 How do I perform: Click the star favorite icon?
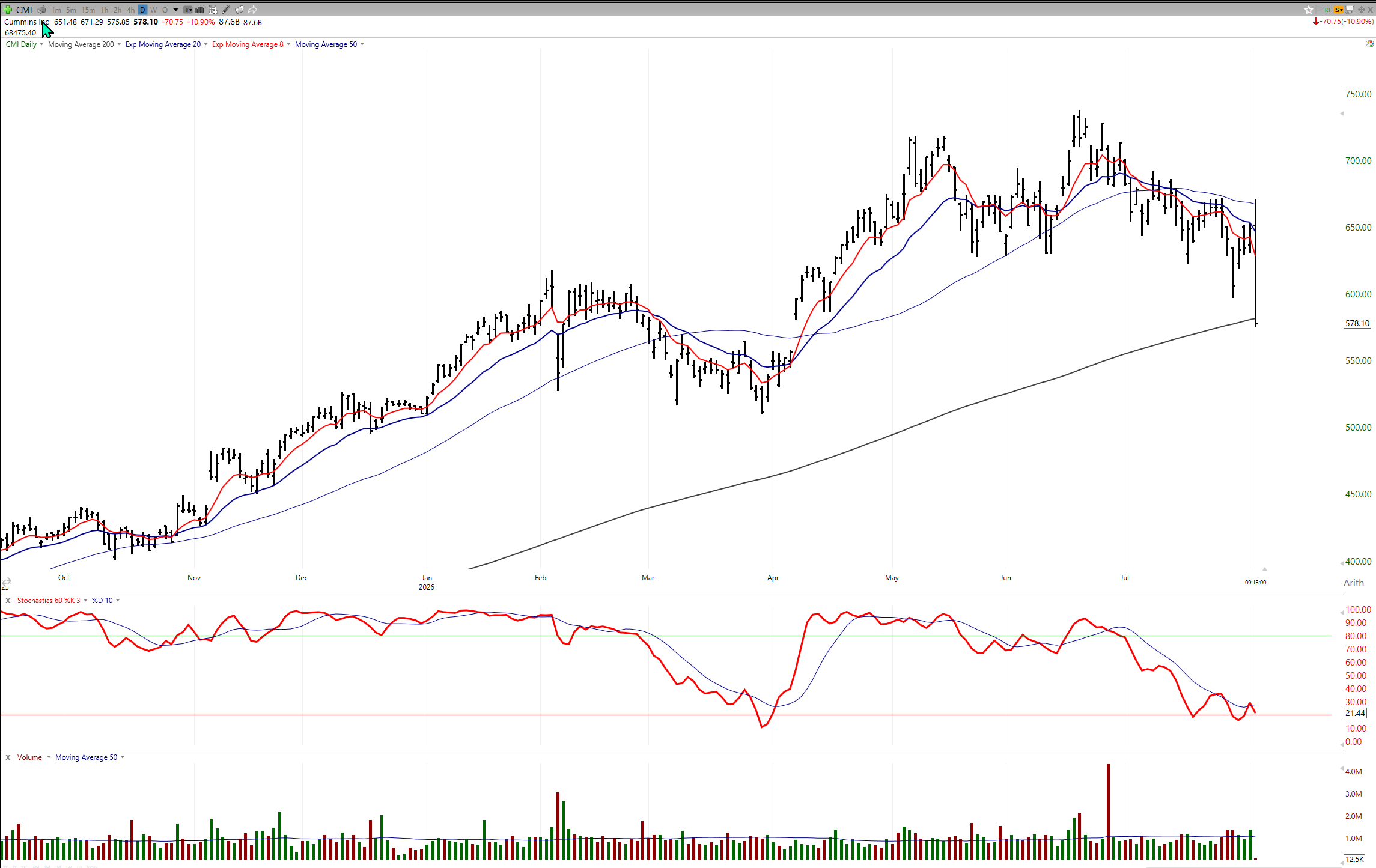[1308, 10]
